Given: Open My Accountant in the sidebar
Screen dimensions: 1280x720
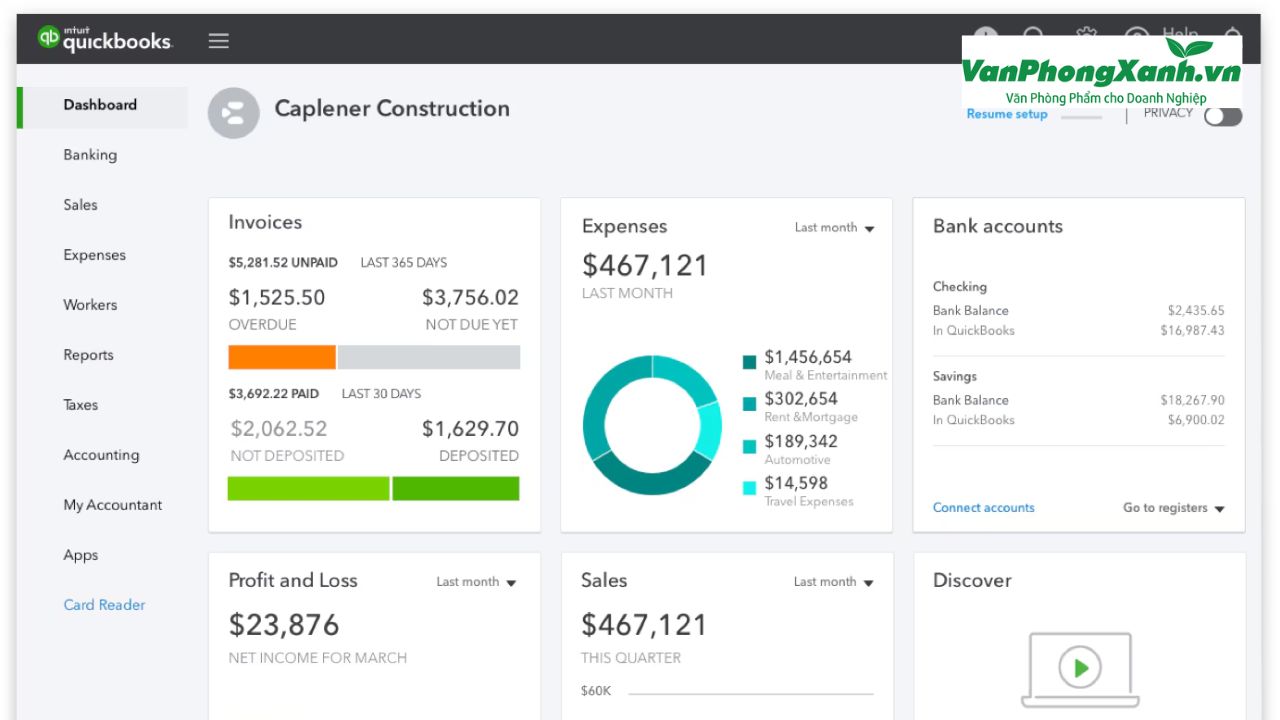Looking at the screenshot, I should tap(113, 505).
